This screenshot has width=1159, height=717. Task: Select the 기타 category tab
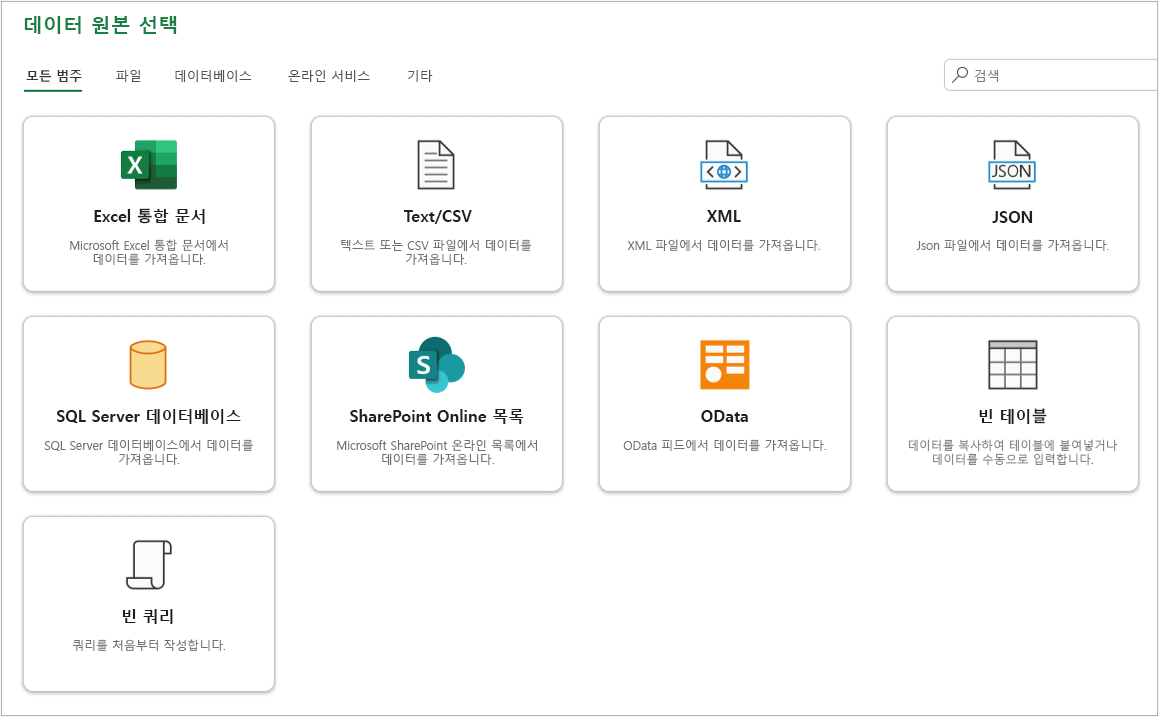419,76
